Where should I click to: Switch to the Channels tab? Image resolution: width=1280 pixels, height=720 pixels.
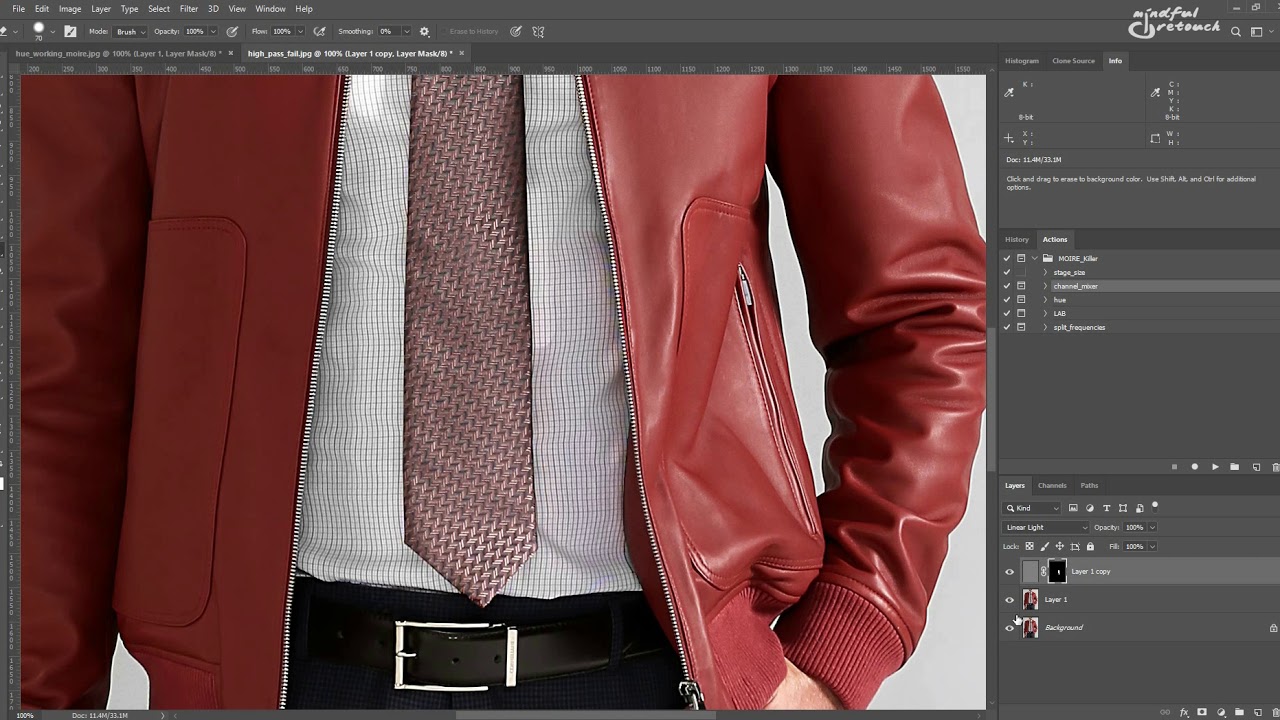coord(1052,485)
